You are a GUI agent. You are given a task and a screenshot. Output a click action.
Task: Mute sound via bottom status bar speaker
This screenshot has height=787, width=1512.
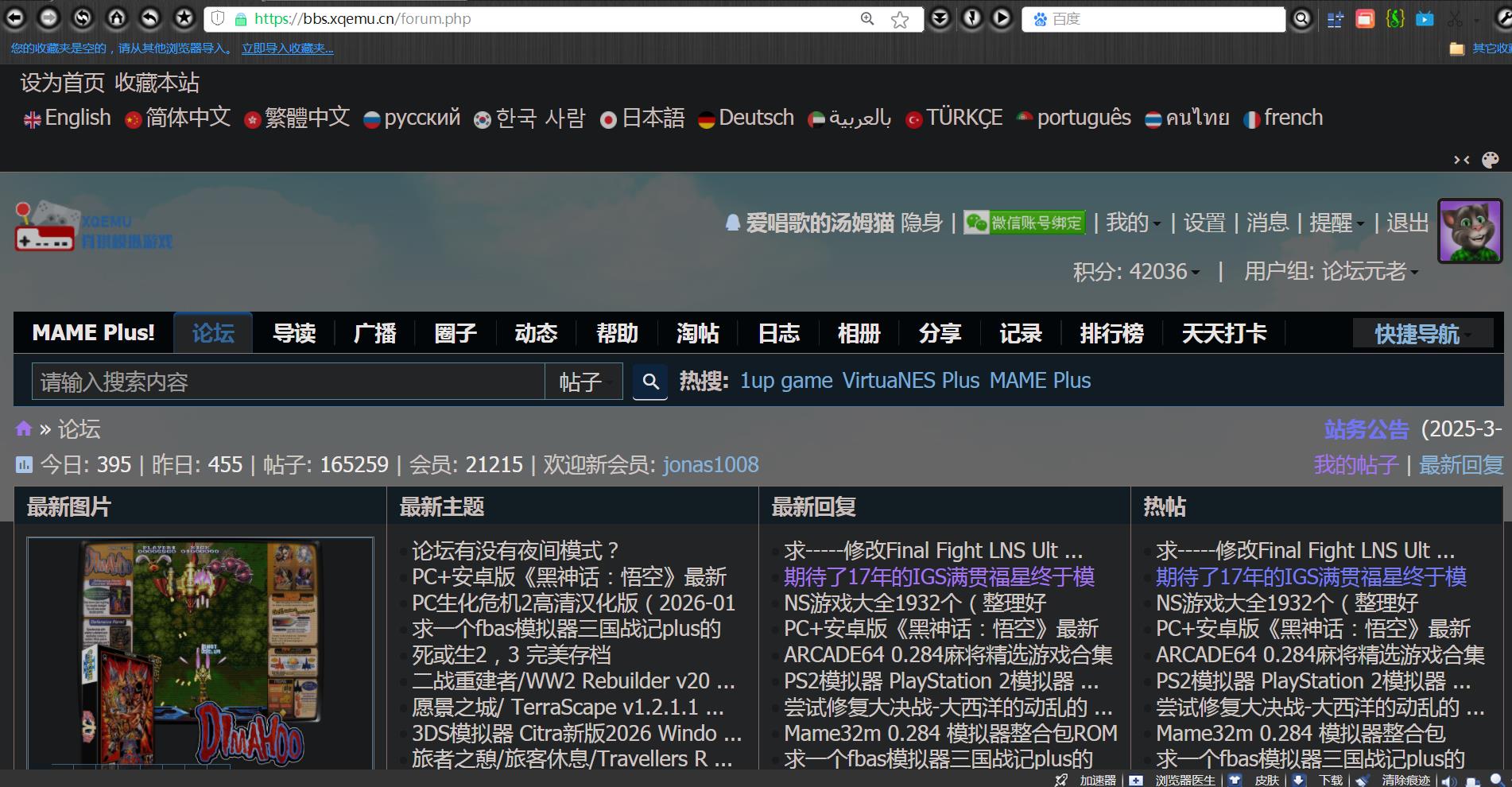pos(1448,781)
